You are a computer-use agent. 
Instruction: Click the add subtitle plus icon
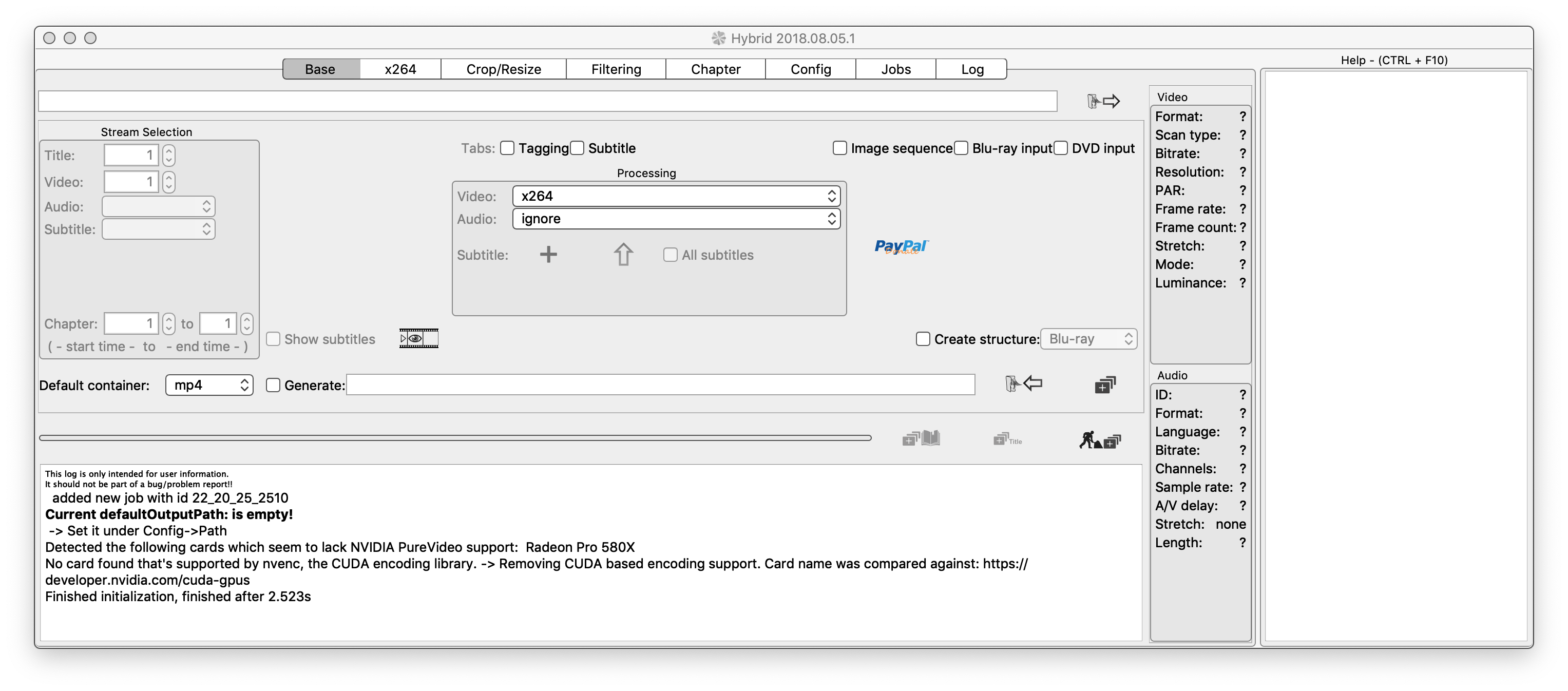click(548, 255)
